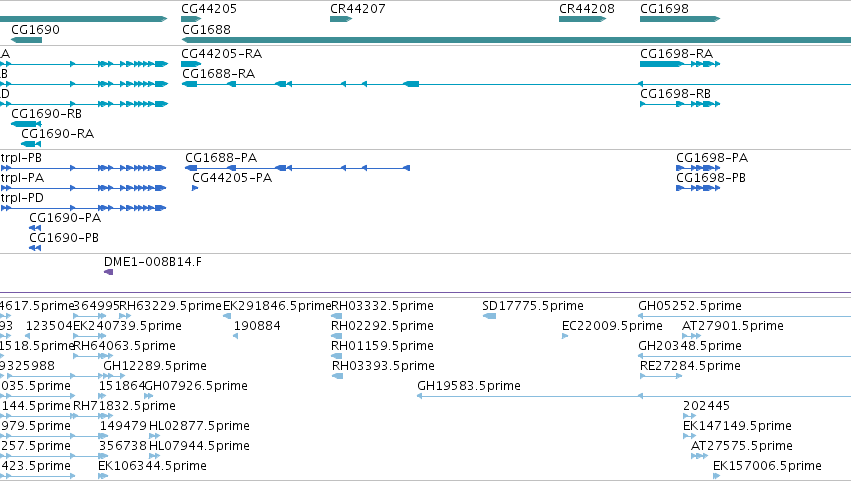The height and width of the screenshot is (481, 851).
Task: Click the CR44208 gene feature bar
Action: pos(582,19)
